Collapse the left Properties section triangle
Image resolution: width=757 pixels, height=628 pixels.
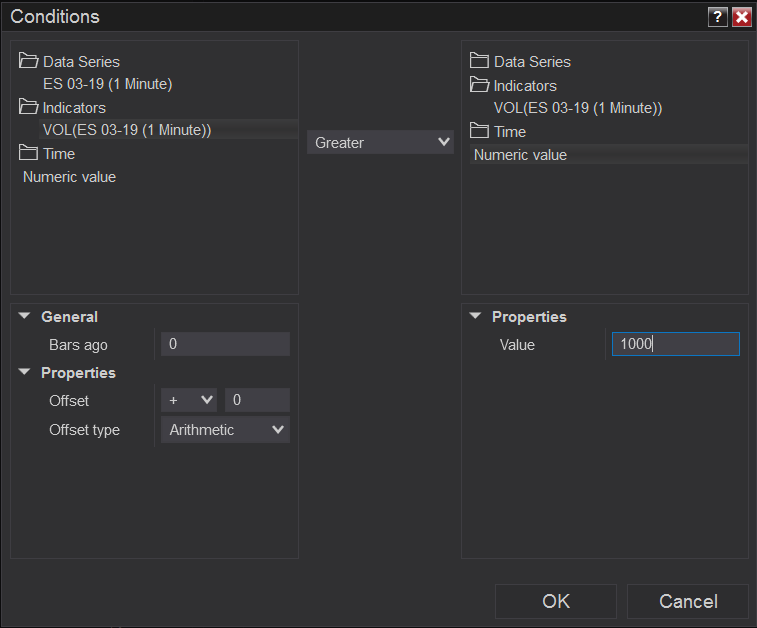pyautogui.click(x=24, y=372)
